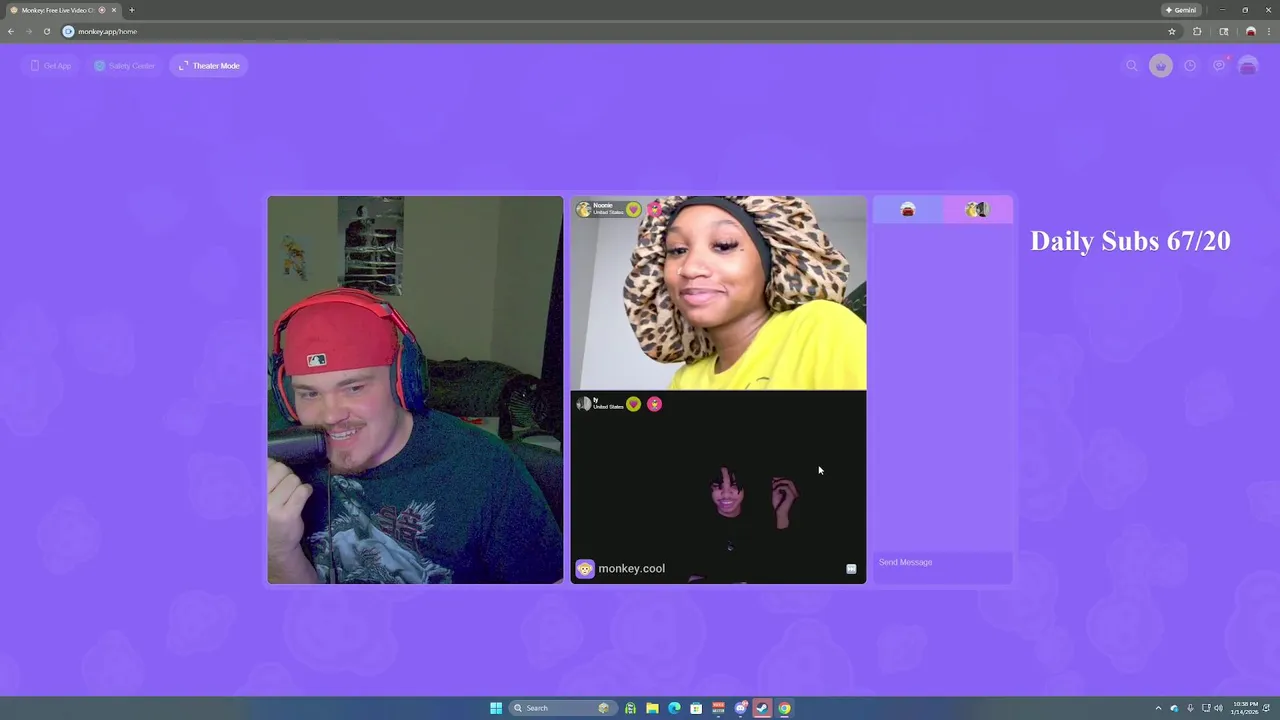Click the search magnifier icon in Monkey header
This screenshot has width=1280, height=720.
point(1132,66)
